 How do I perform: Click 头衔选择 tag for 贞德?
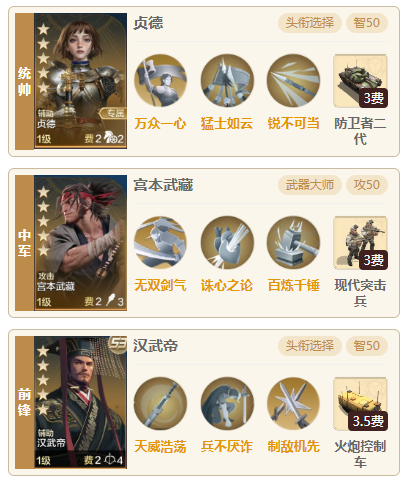pyautogui.click(x=310, y=23)
